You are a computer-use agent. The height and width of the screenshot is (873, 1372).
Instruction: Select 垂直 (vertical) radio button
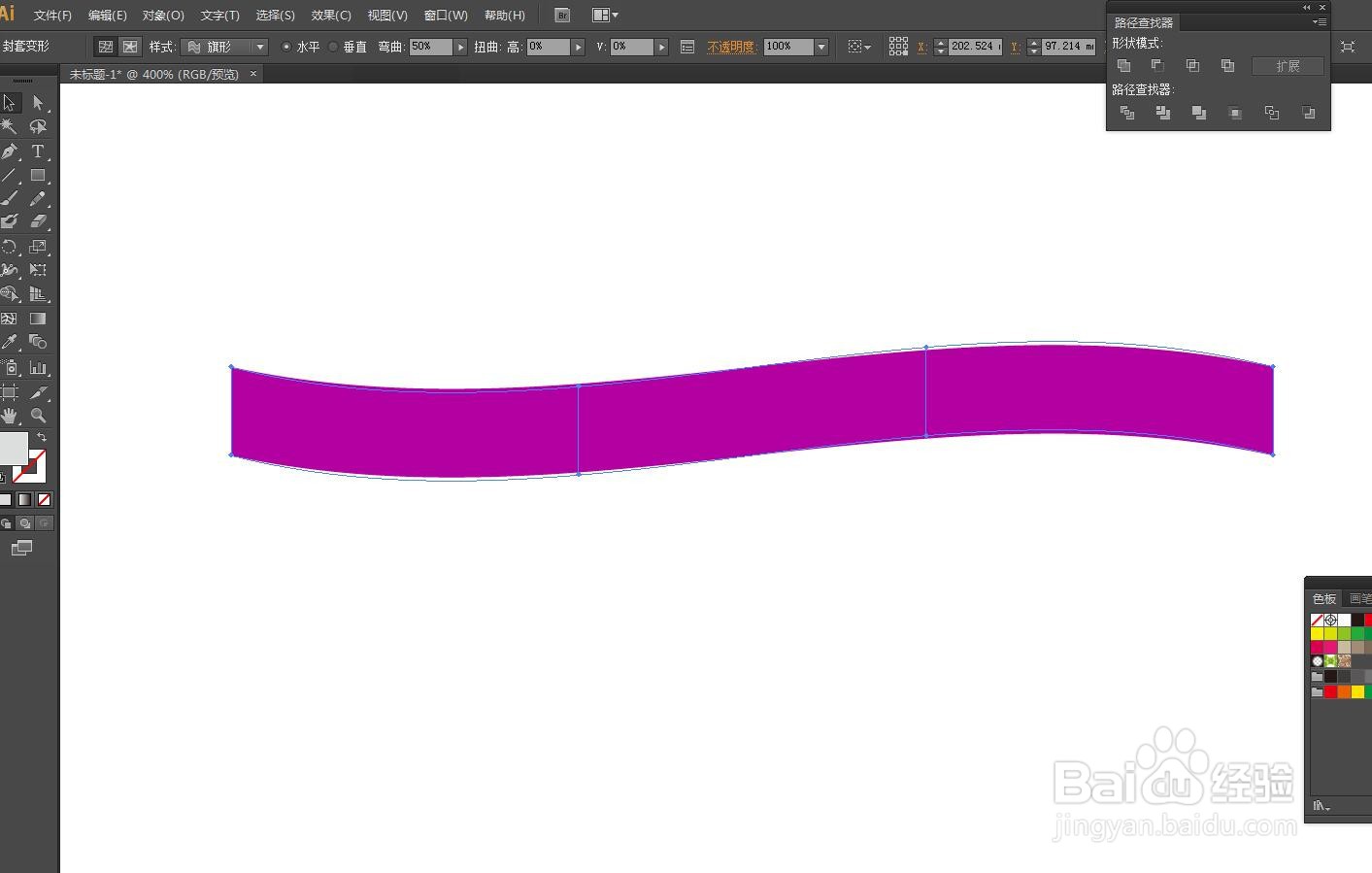click(x=333, y=47)
